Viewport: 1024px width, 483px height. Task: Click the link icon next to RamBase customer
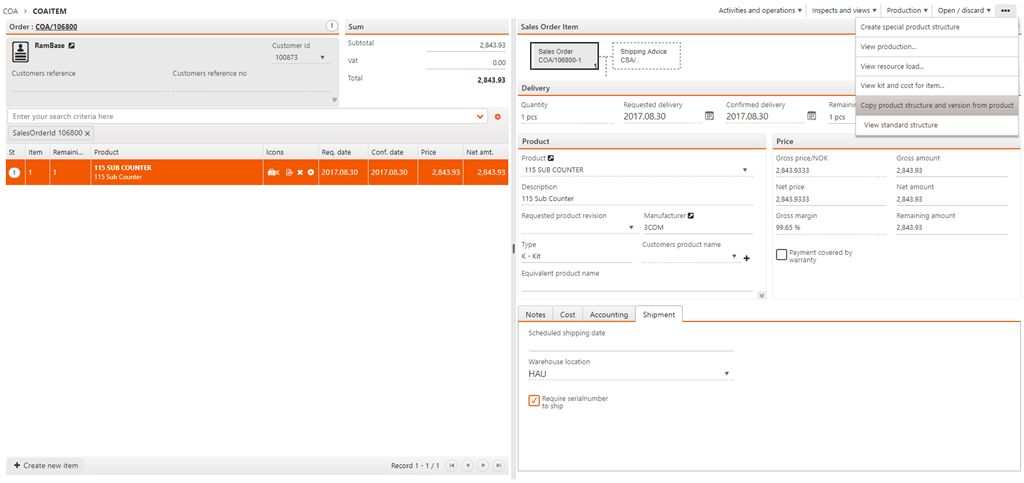pyautogui.click(x=71, y=46)
